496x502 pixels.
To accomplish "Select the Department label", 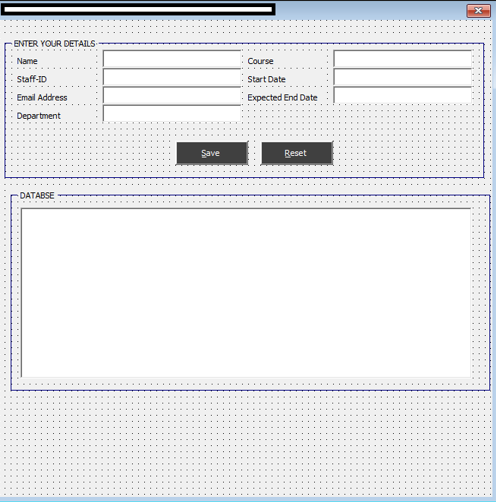I will click(39, 116).
